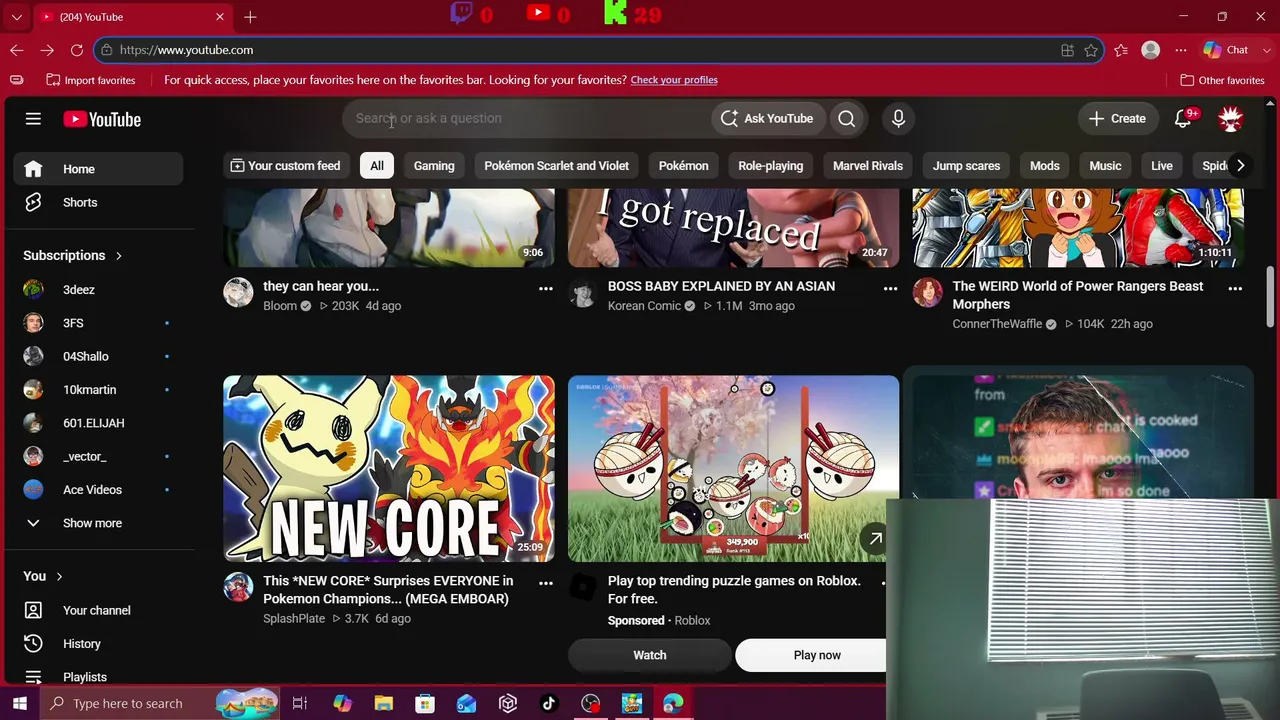This screenshot has height=720, width=1280.
Task: Open Your custom feed chip
Action: pyautogui.click(x=286, y=166)
